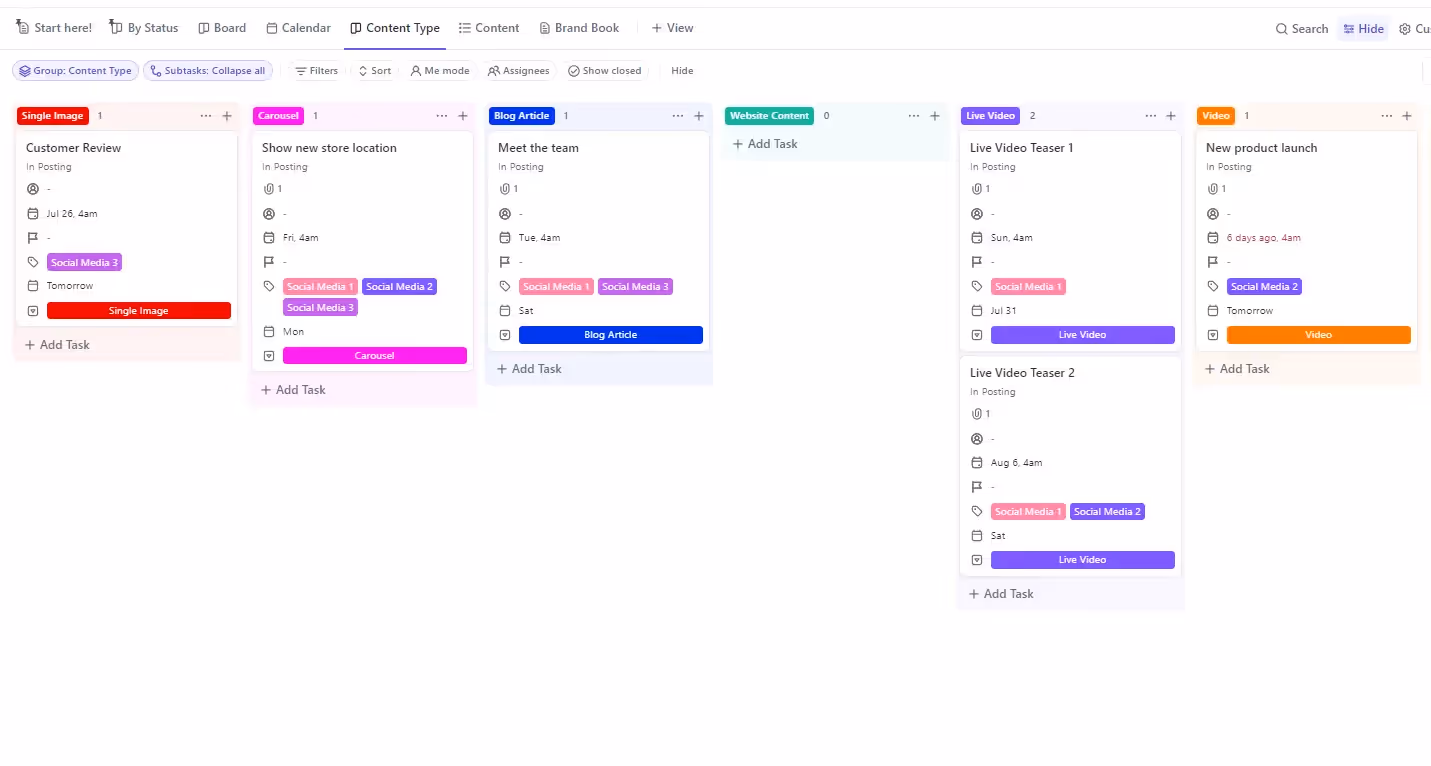
Task: Select the Social Media 2 tag on New product launch
Action: click(x=1264, y=286)
